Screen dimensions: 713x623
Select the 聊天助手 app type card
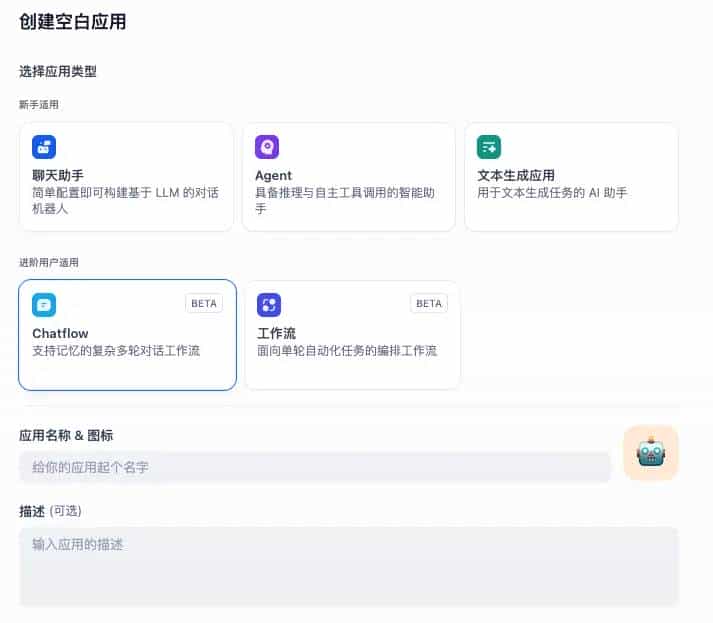(x=126, y=177)
